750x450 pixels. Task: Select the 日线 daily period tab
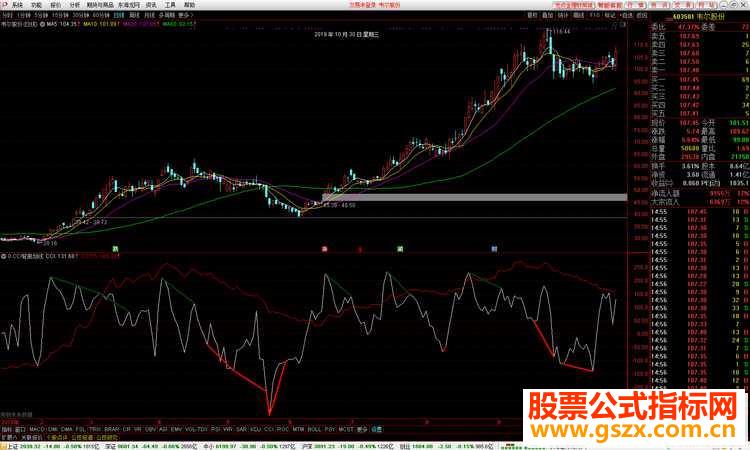pyautogui.click(x=119, y=15)
